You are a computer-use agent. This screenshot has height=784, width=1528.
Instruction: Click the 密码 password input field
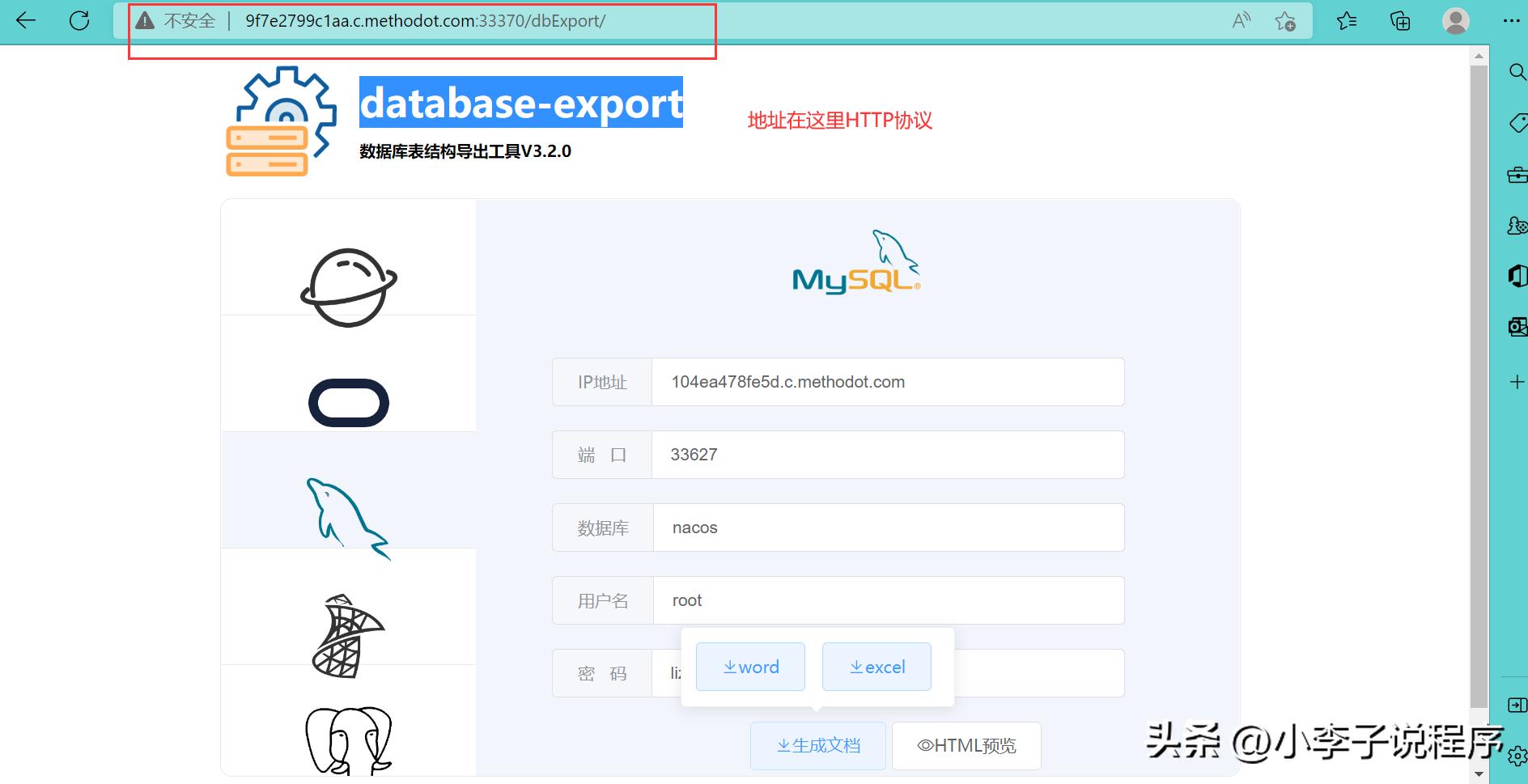click(888, 673)
